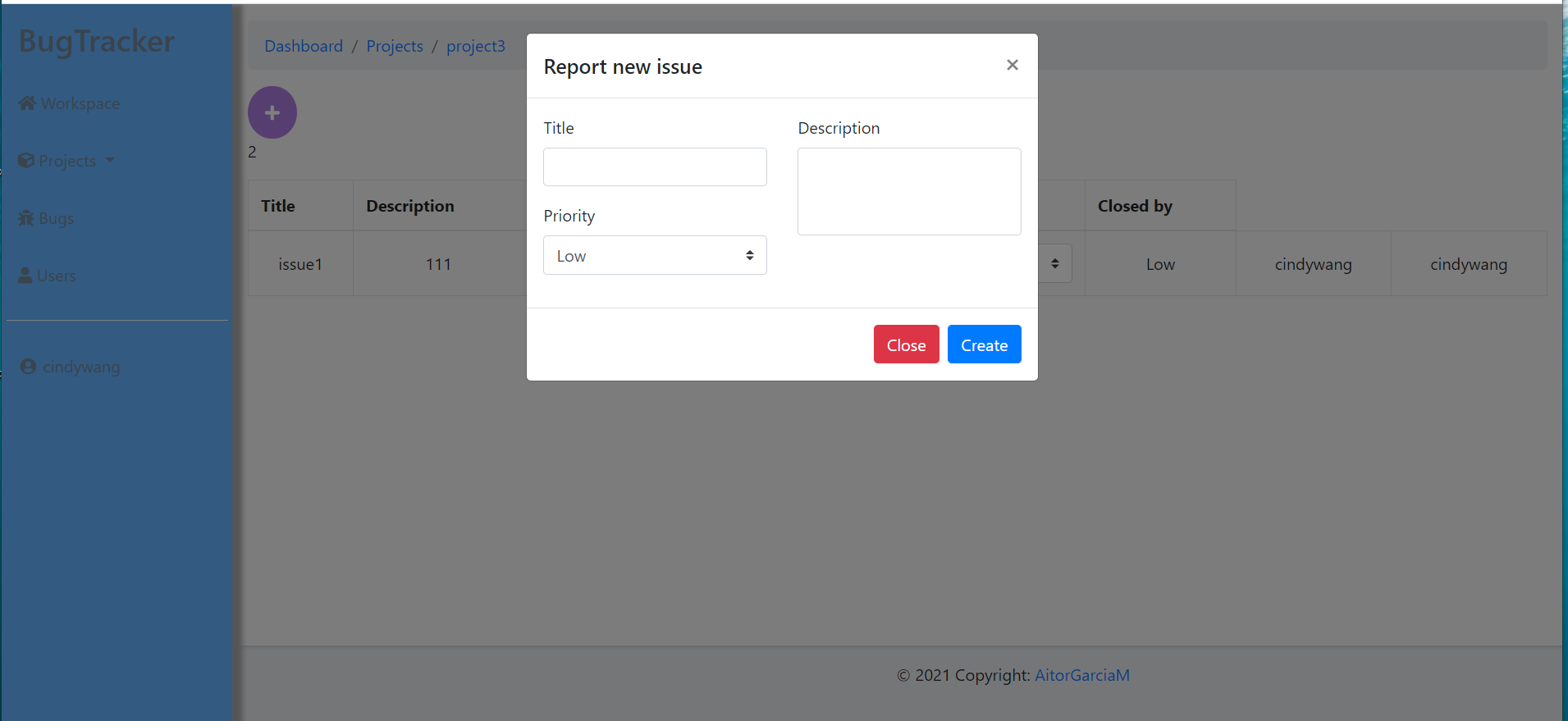Click the Workspace home icon
The image size is (1568, 721).
click(x=27, y=103)
